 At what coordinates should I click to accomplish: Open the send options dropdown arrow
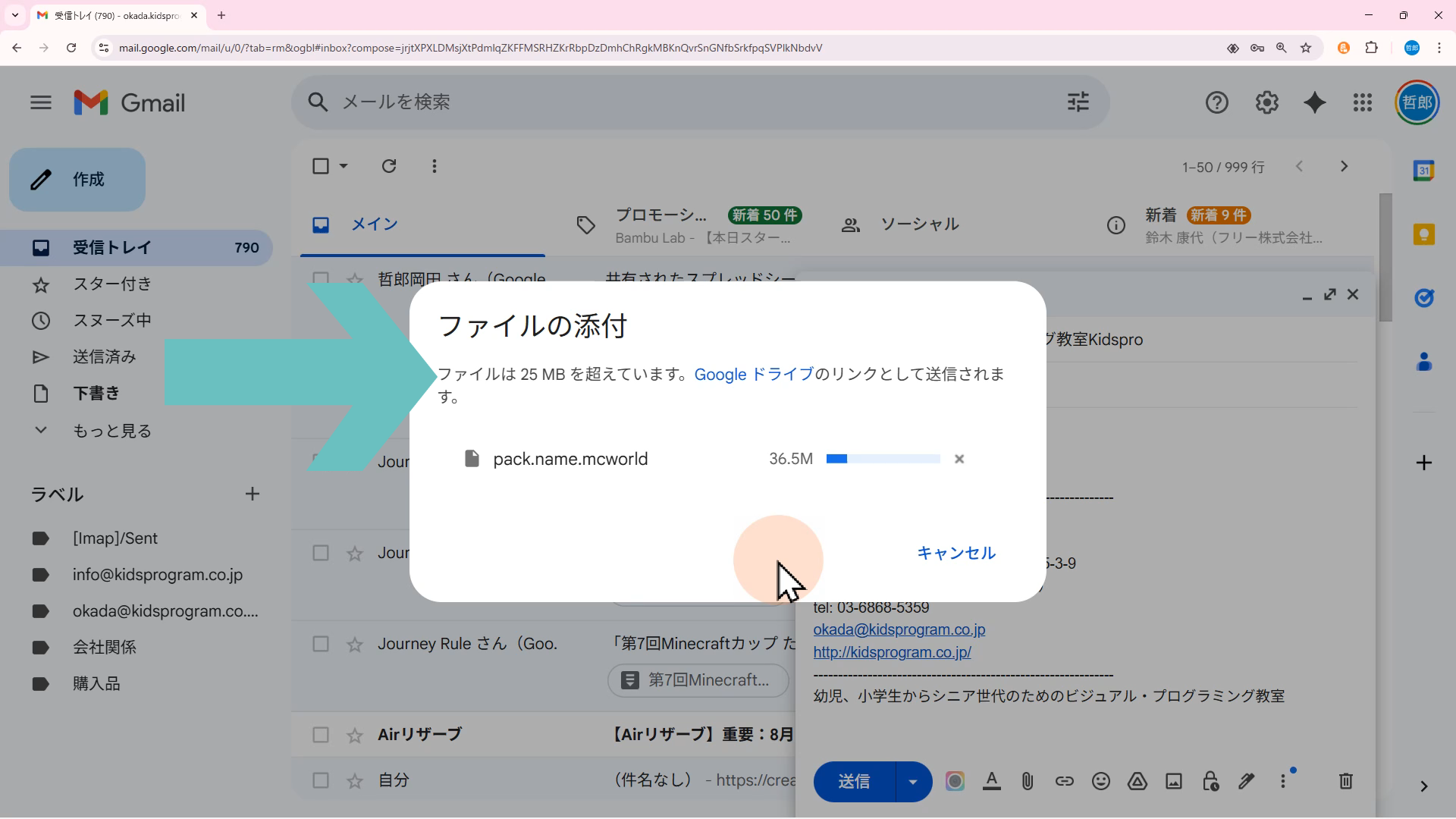pos(913,782)
